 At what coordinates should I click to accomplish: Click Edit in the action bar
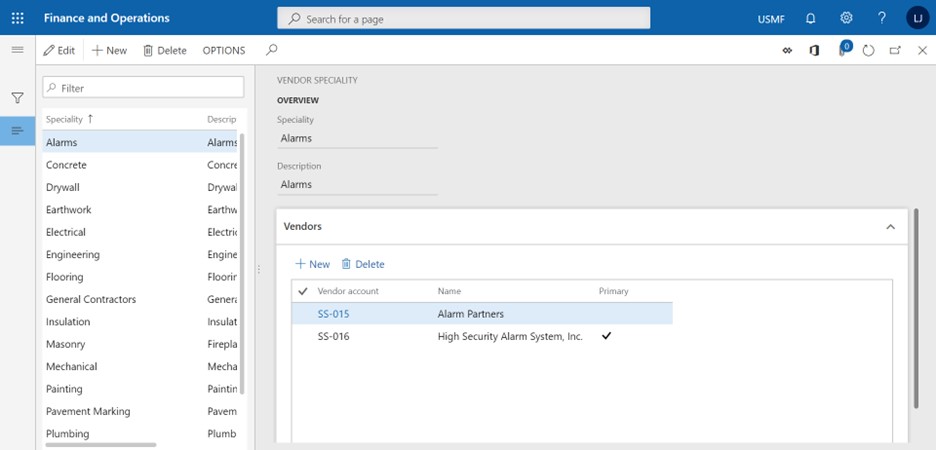point(59,50)
